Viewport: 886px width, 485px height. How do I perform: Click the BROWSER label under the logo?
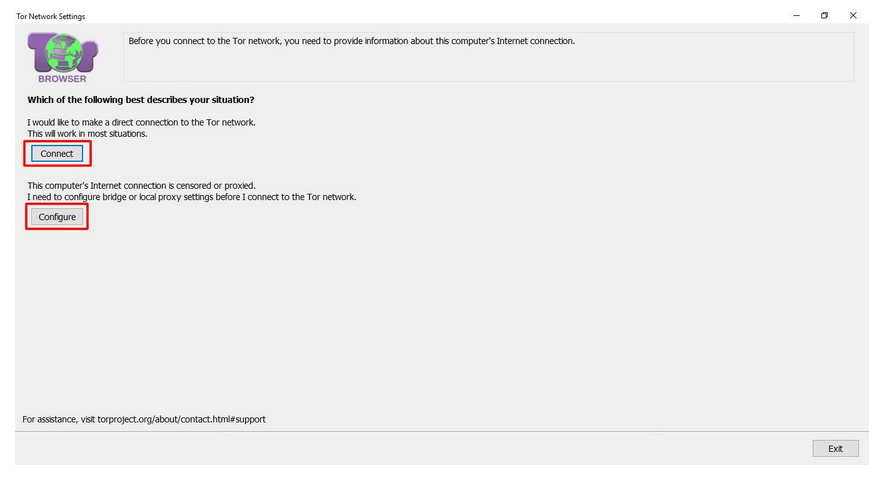point(62,78)
